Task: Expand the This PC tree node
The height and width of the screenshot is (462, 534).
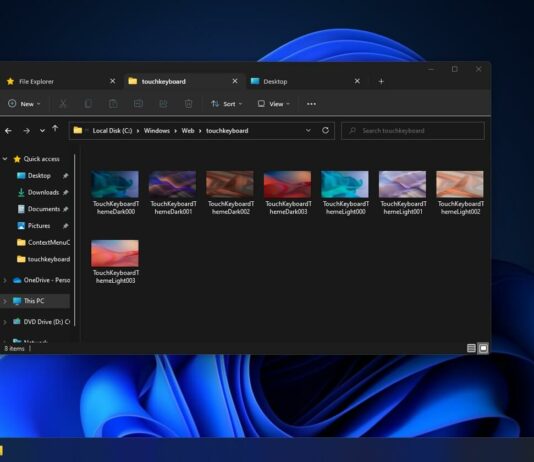Action: (x=5, y=301)
